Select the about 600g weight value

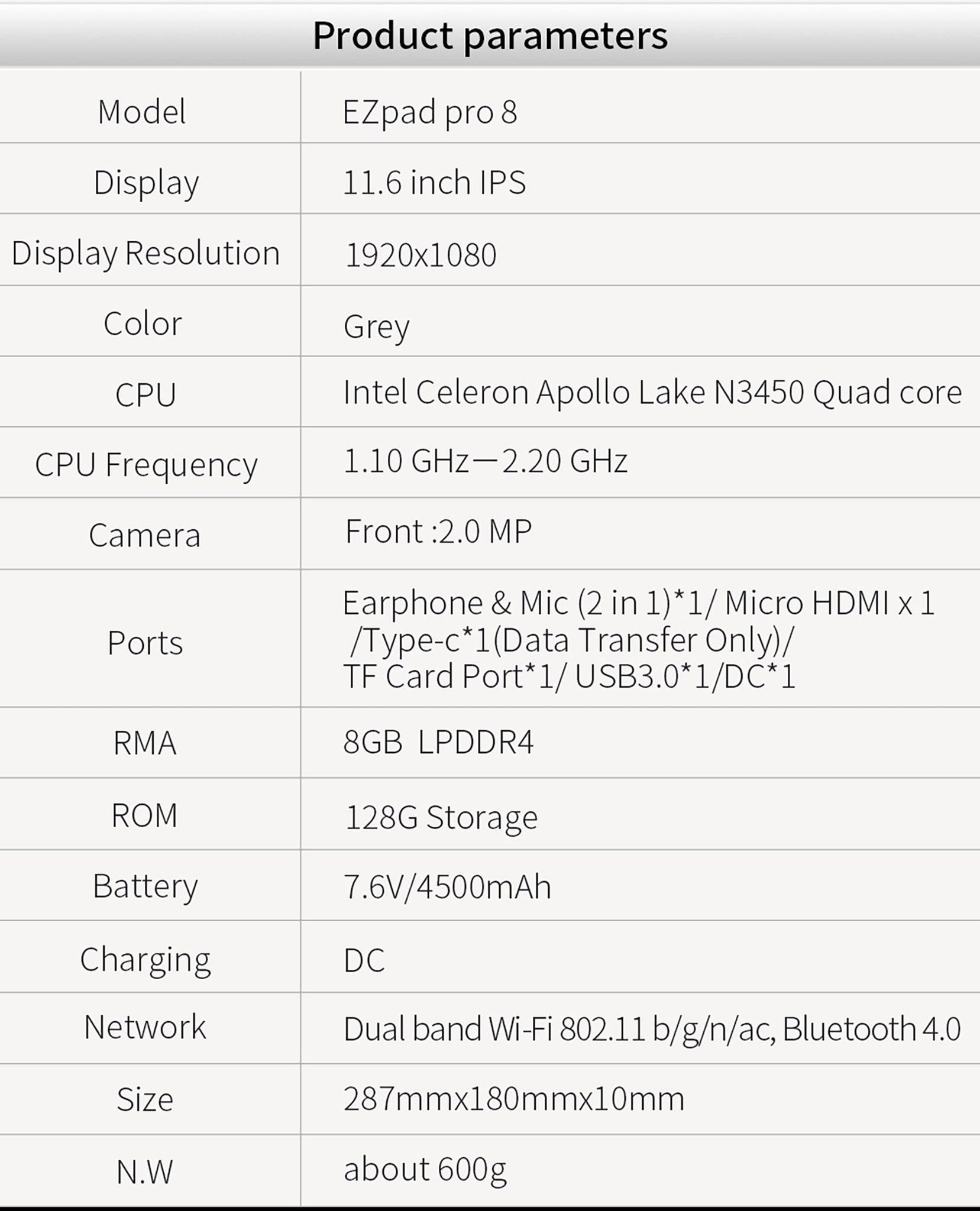pyautogui.click(x=425, y=1169)
